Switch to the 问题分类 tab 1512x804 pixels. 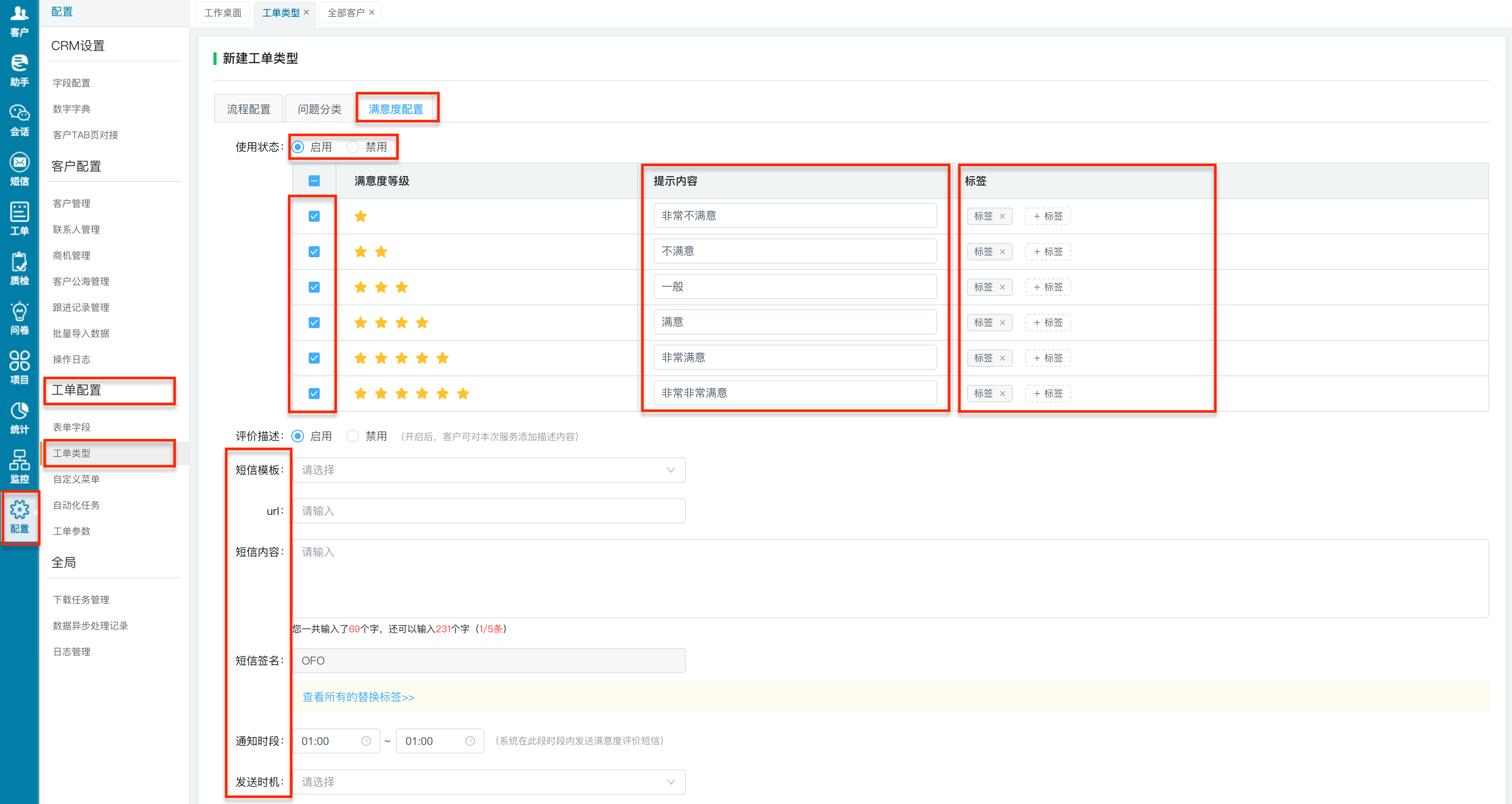click(x=319, y=109)
